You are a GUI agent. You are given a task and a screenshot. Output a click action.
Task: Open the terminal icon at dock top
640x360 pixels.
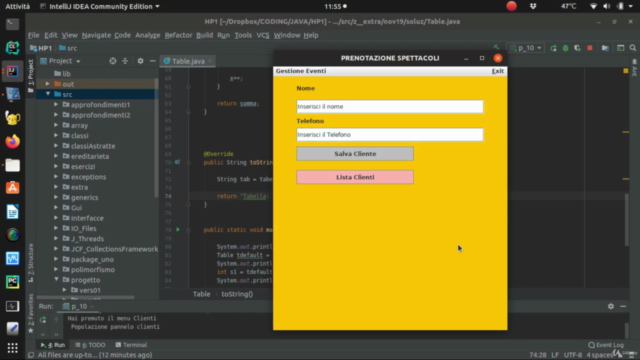click(x=12, y=24)
